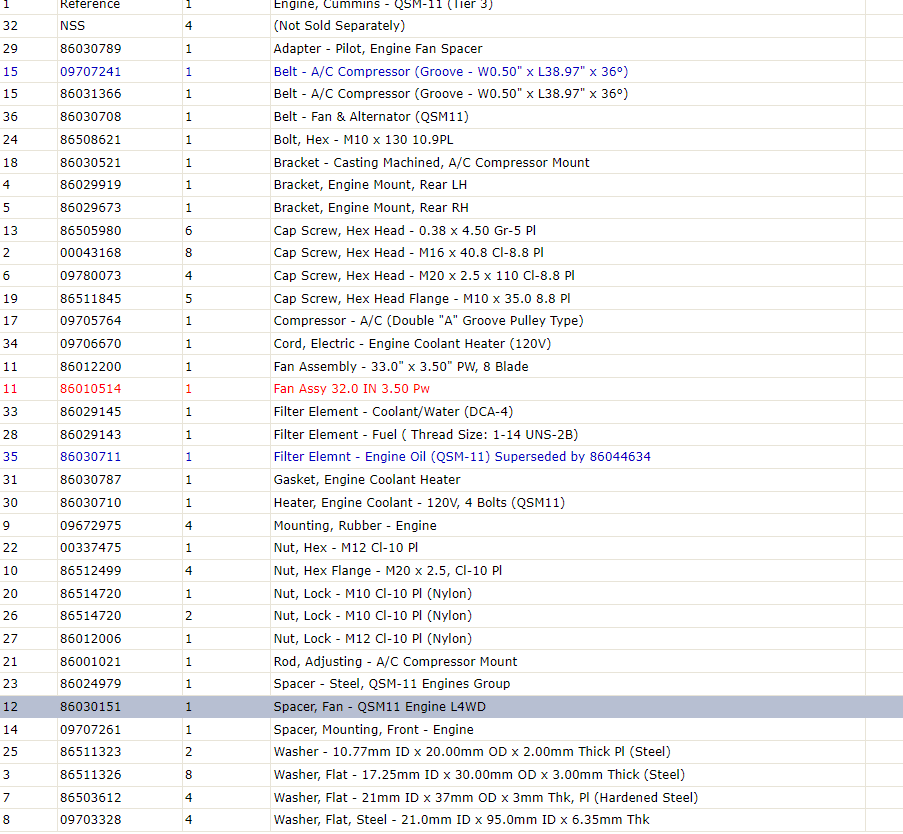Viewport: 903px width, 834px height.
Task: Select part number 86505980
Action: tap(90, 231)
